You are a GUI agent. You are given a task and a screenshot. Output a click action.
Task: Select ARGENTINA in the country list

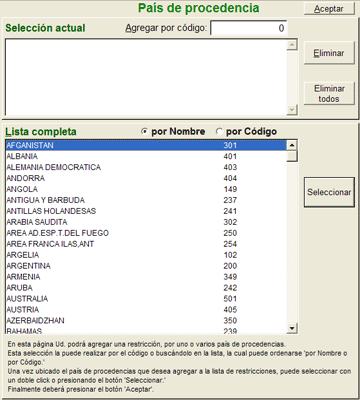146,266
